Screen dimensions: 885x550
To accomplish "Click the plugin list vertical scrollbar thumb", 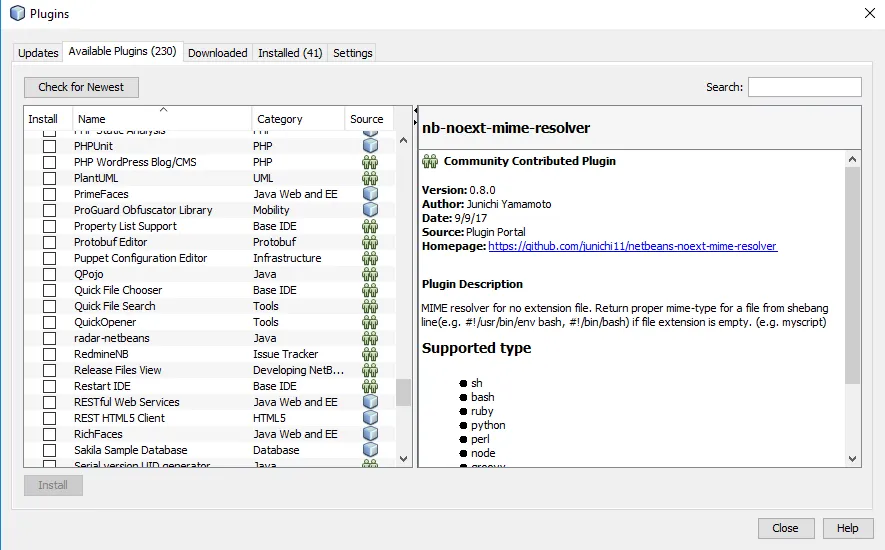I will coord(403,392).
